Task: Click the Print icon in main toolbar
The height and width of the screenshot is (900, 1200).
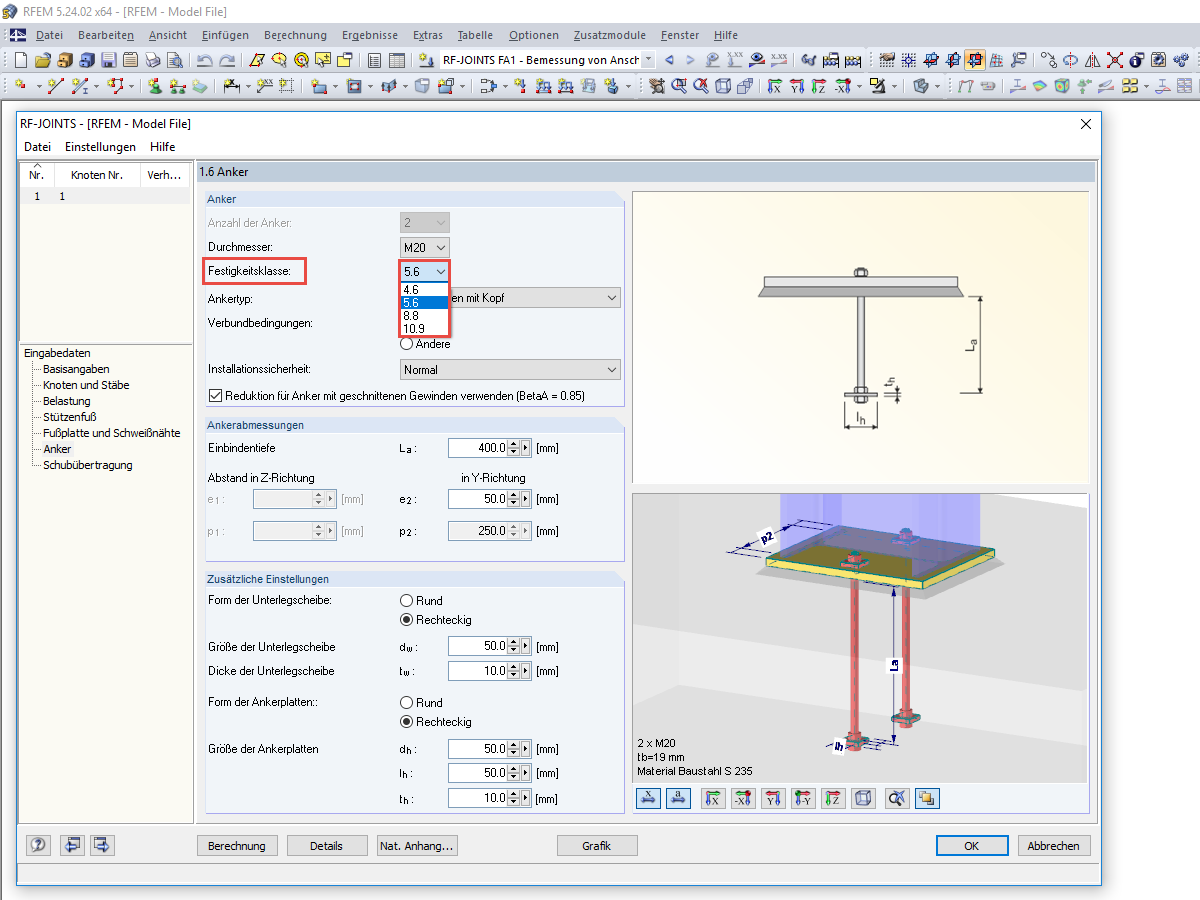Action: pos(152,60)
